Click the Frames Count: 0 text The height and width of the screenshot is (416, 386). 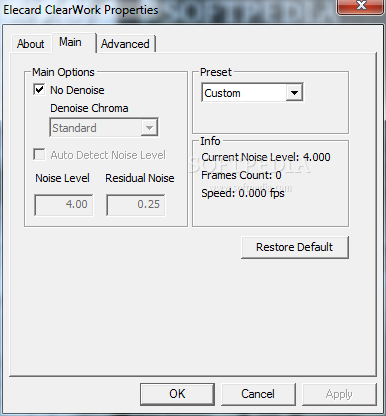tap(241, 175)
